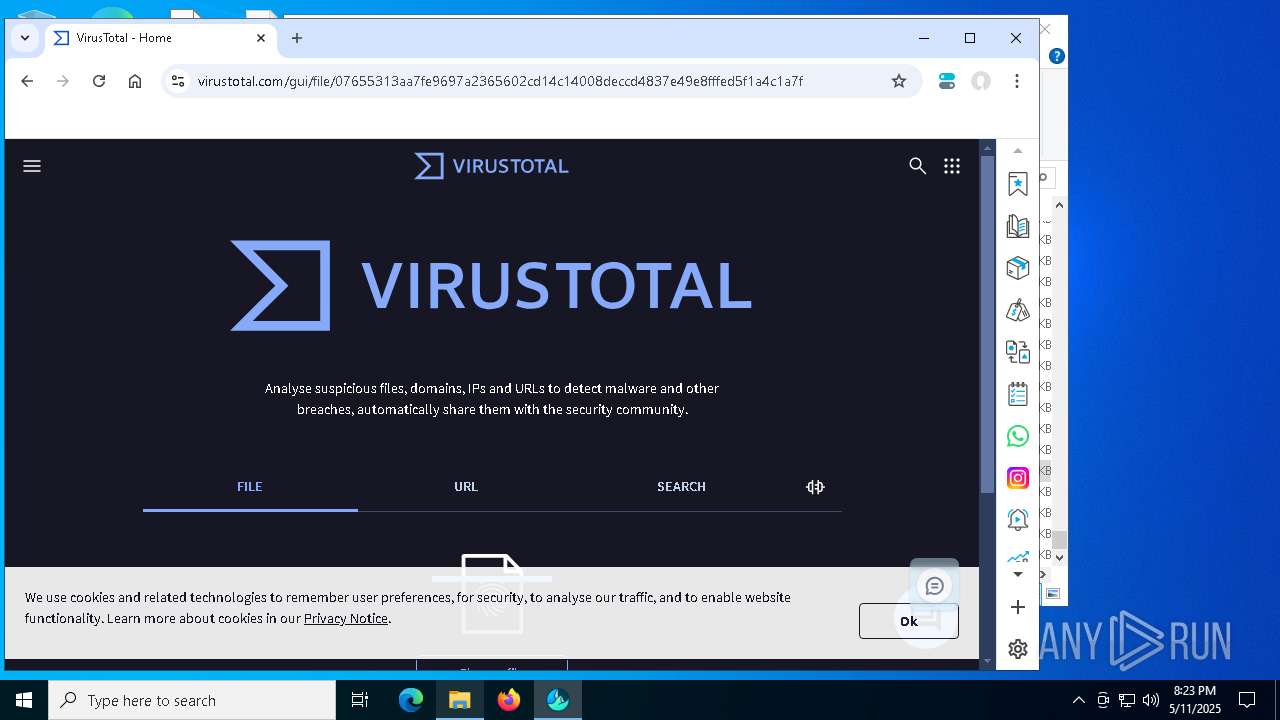Open the VirusTotal apps grid icon

(x=952, y=166)
